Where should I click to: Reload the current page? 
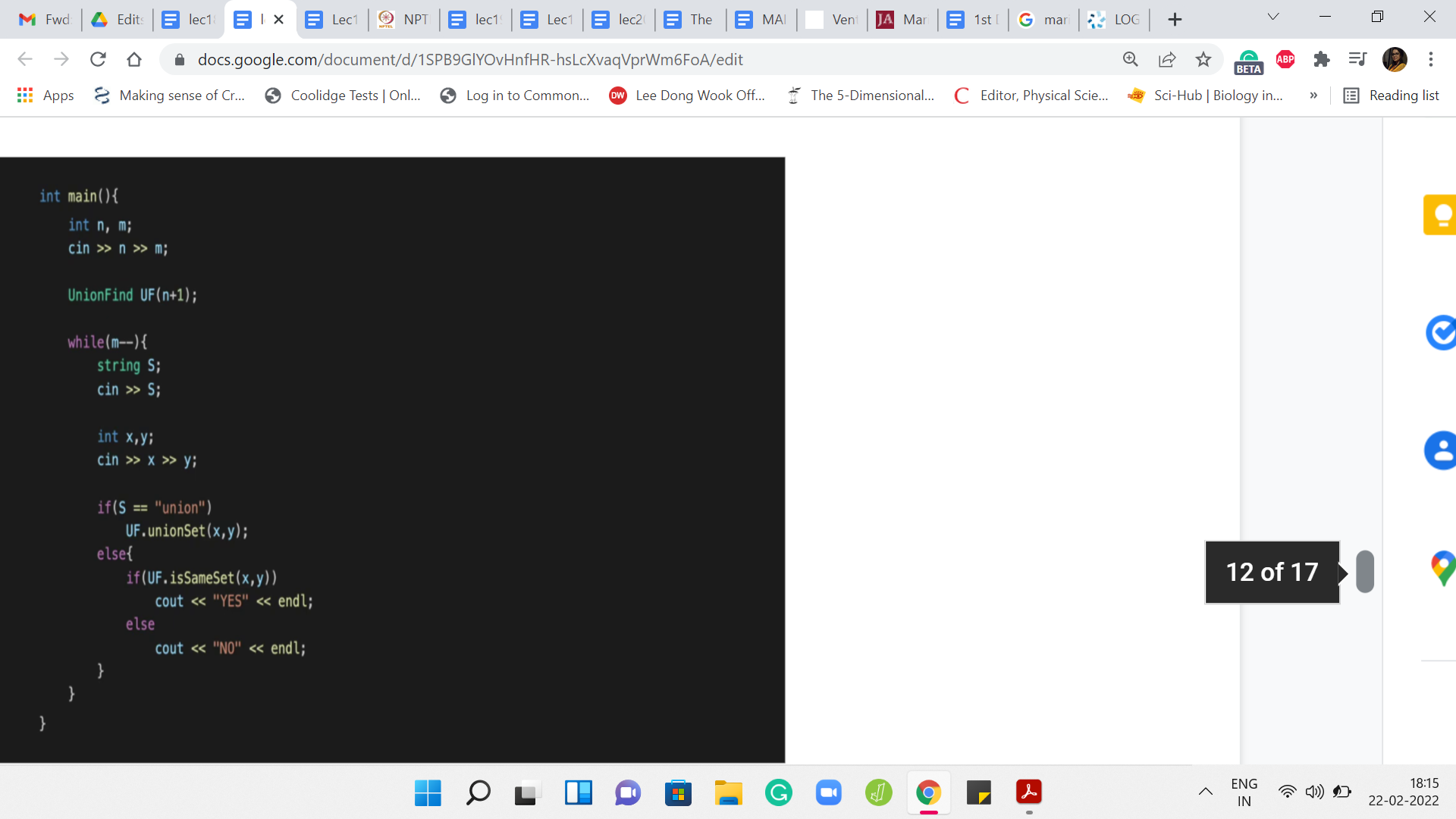pos(98,59)
